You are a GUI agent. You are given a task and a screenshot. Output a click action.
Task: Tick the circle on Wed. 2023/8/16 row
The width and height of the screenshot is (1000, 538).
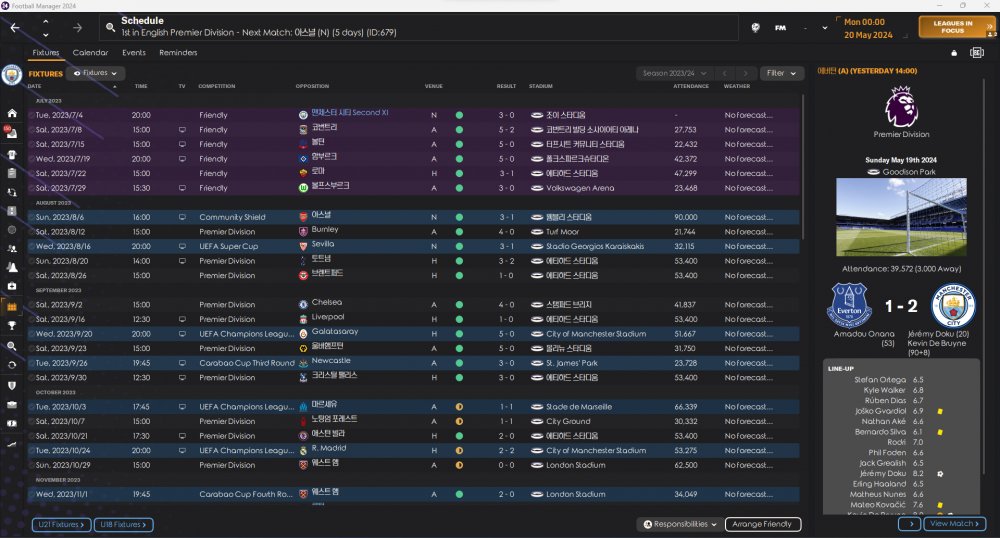click(x=31, y=247)
